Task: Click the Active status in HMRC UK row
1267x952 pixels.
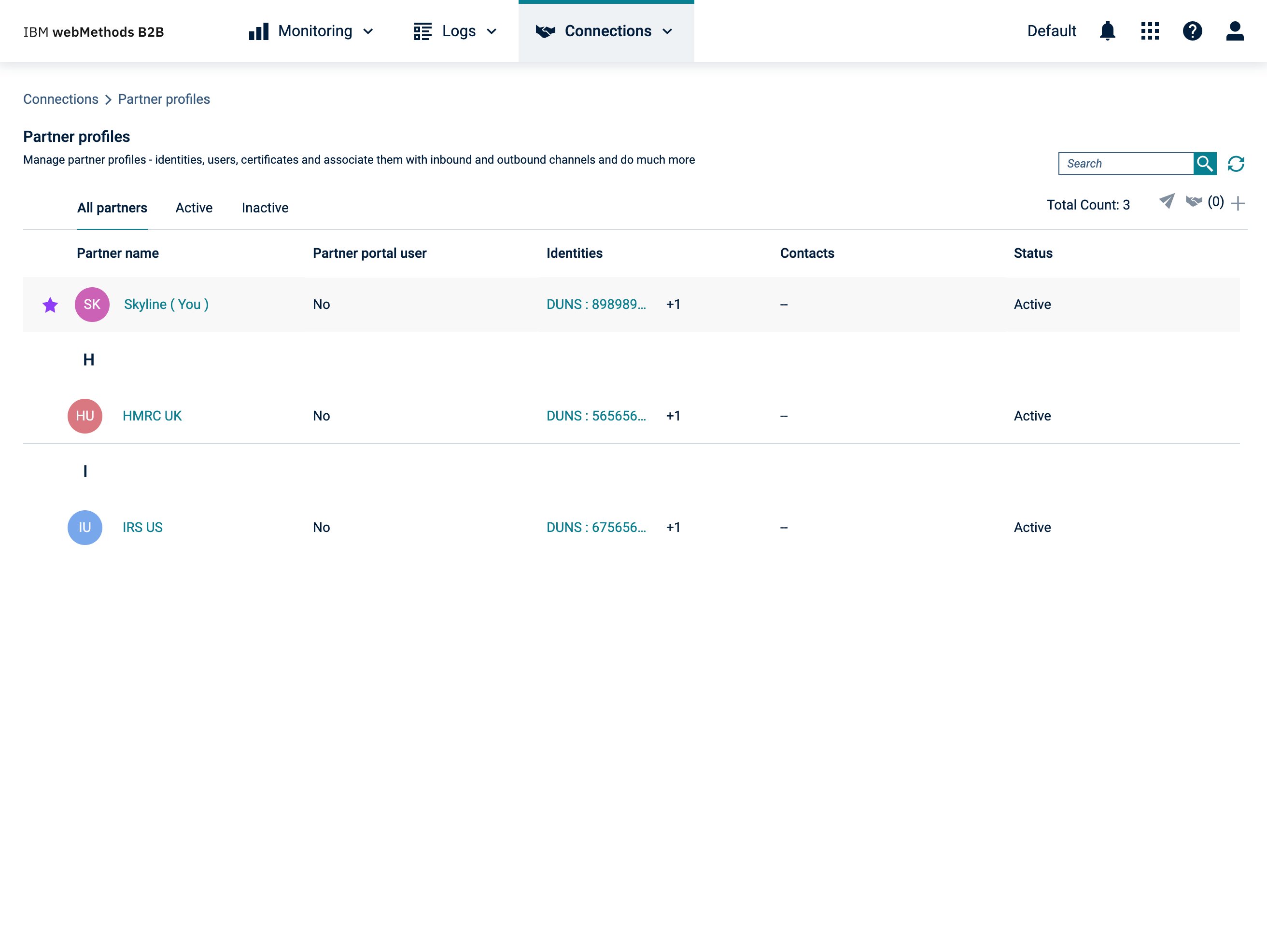Action: pyautogui.click(x=1032, y=417)
